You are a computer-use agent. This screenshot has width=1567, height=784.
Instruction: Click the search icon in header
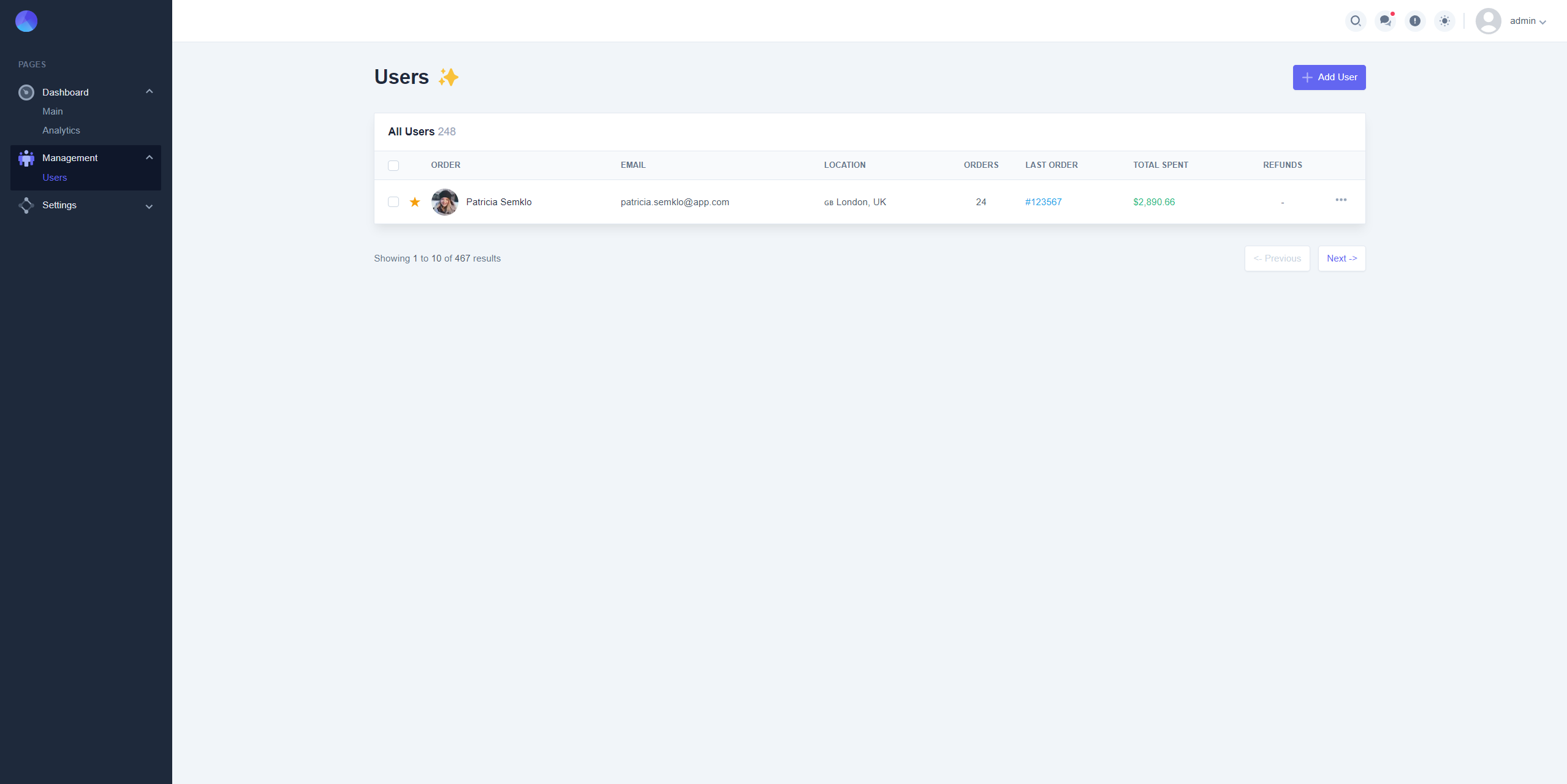1356,21
